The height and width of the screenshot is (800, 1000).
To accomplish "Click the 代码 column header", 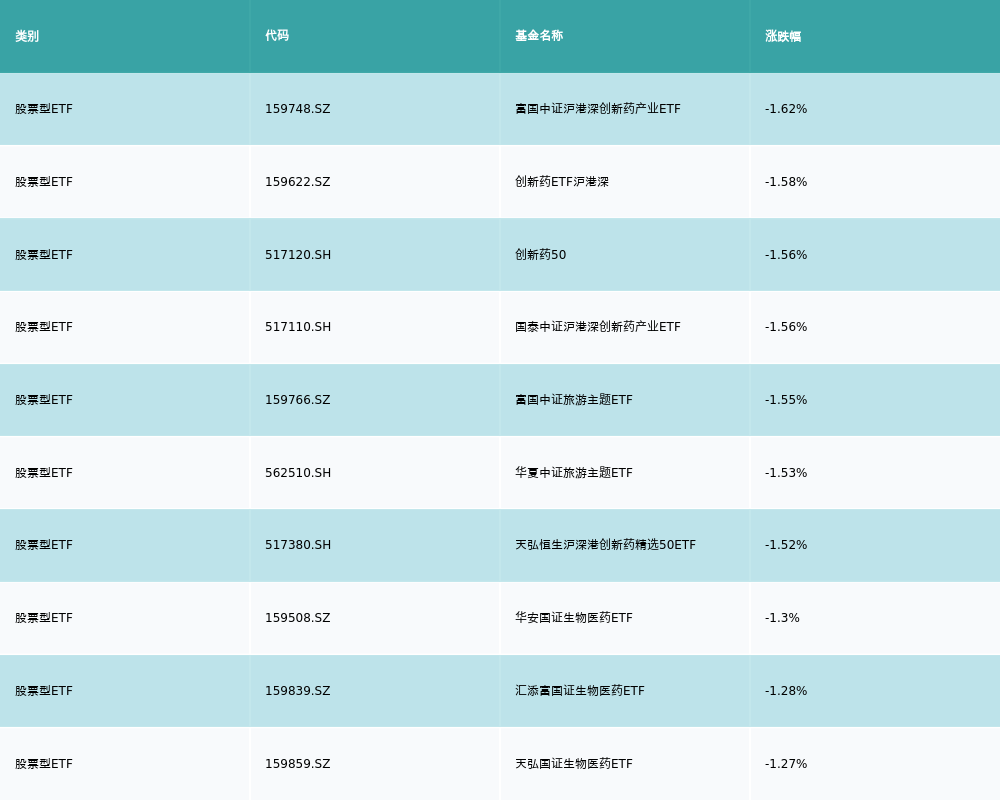I will pos(277,36).
